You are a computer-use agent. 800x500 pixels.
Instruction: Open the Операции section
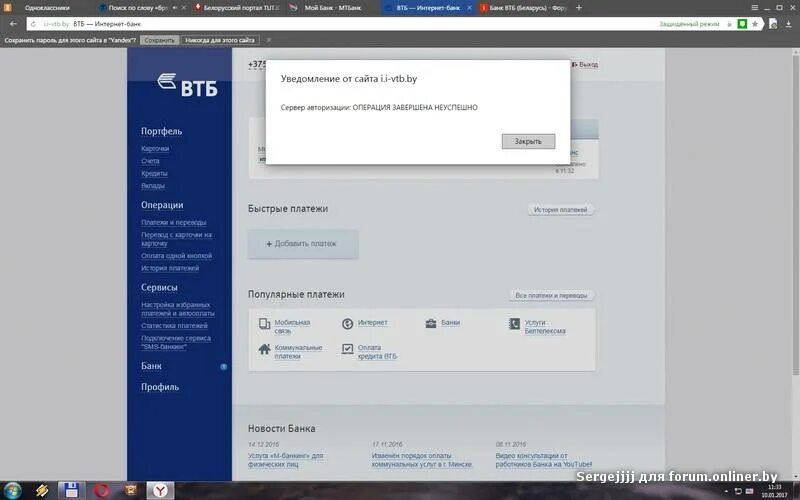tap(162, 205)
